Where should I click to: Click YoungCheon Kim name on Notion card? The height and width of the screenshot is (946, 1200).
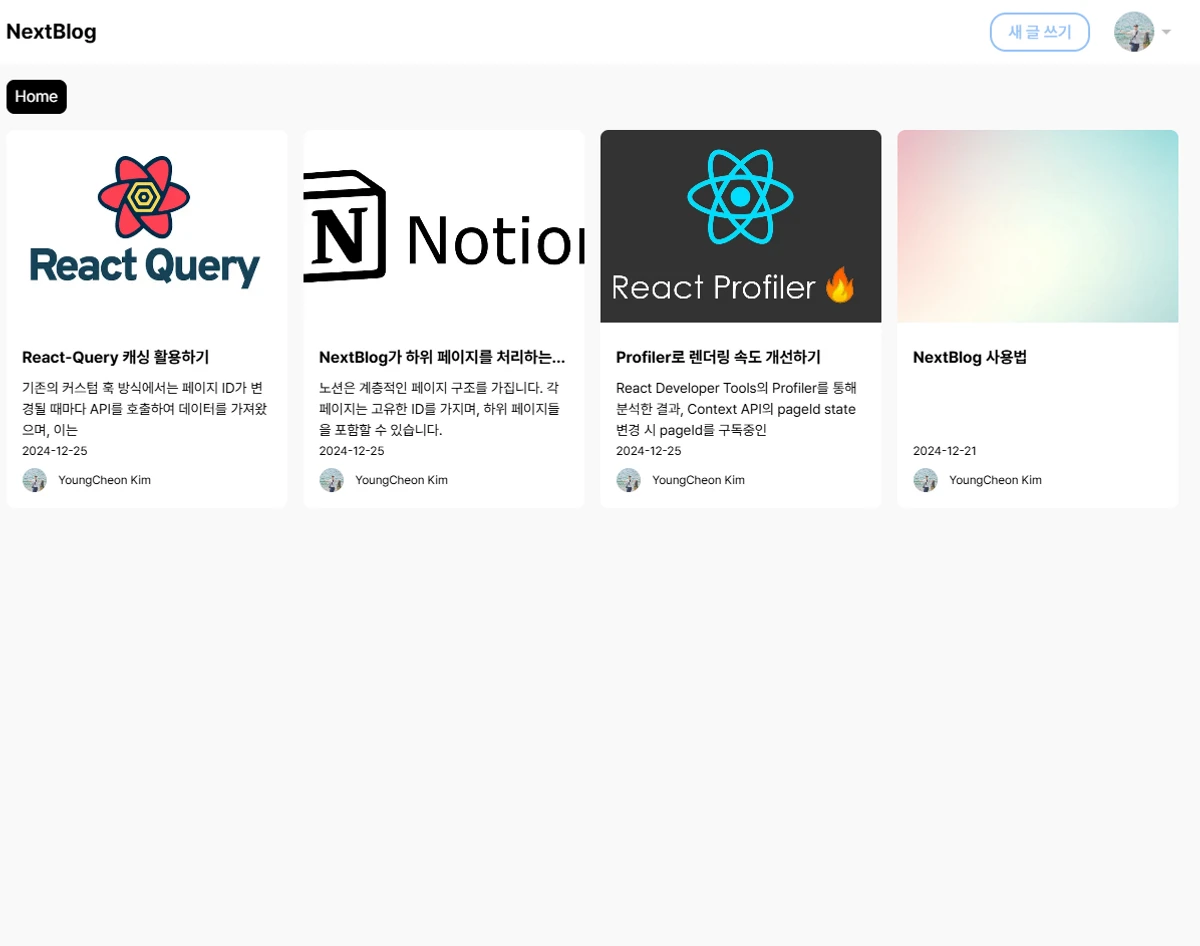click(x=401, y=480)
